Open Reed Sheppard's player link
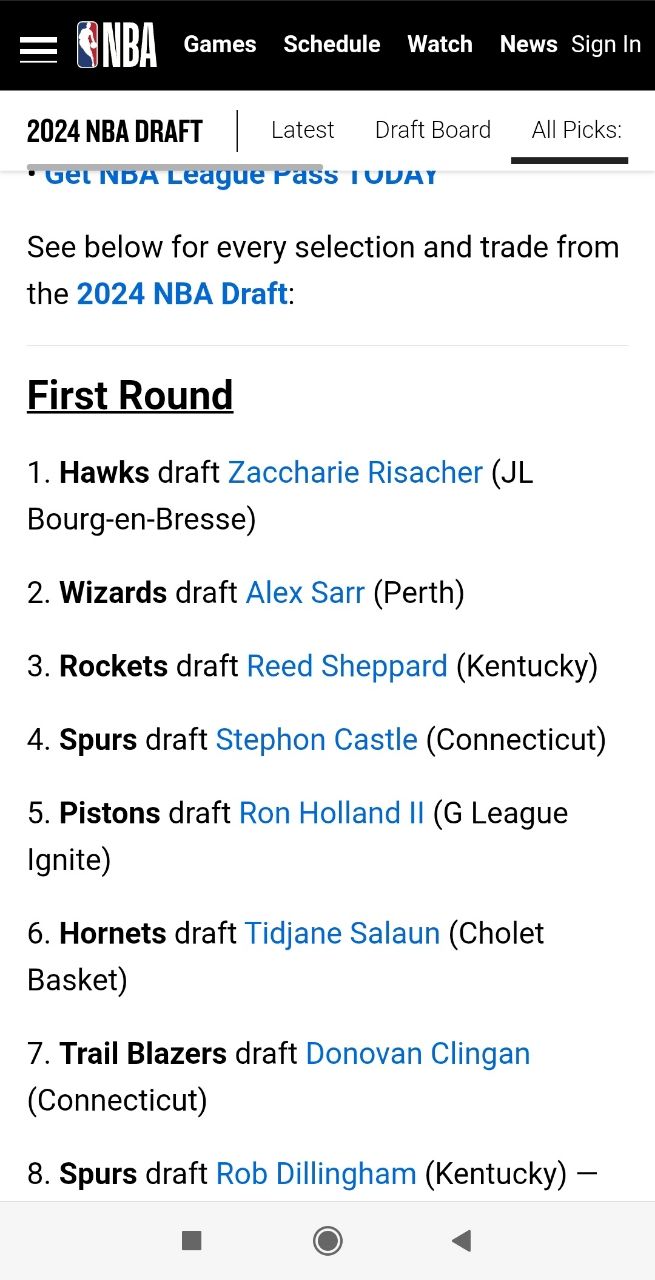Viewport: 655px width, 1280px height. tap(347, 666)
